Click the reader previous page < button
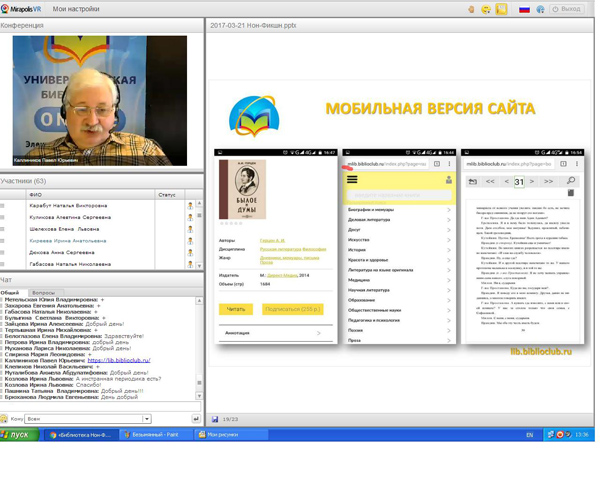 [x=507, y=181]
